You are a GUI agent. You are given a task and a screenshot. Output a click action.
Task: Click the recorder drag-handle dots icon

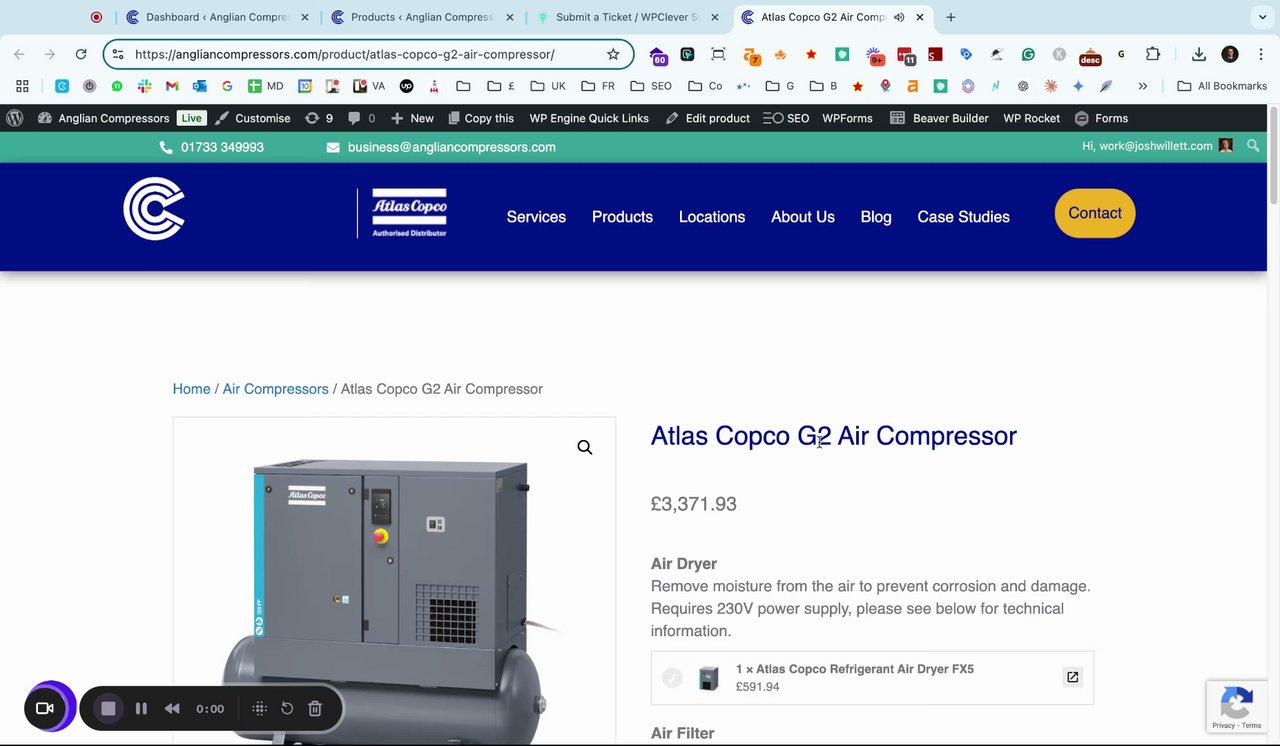259,708
